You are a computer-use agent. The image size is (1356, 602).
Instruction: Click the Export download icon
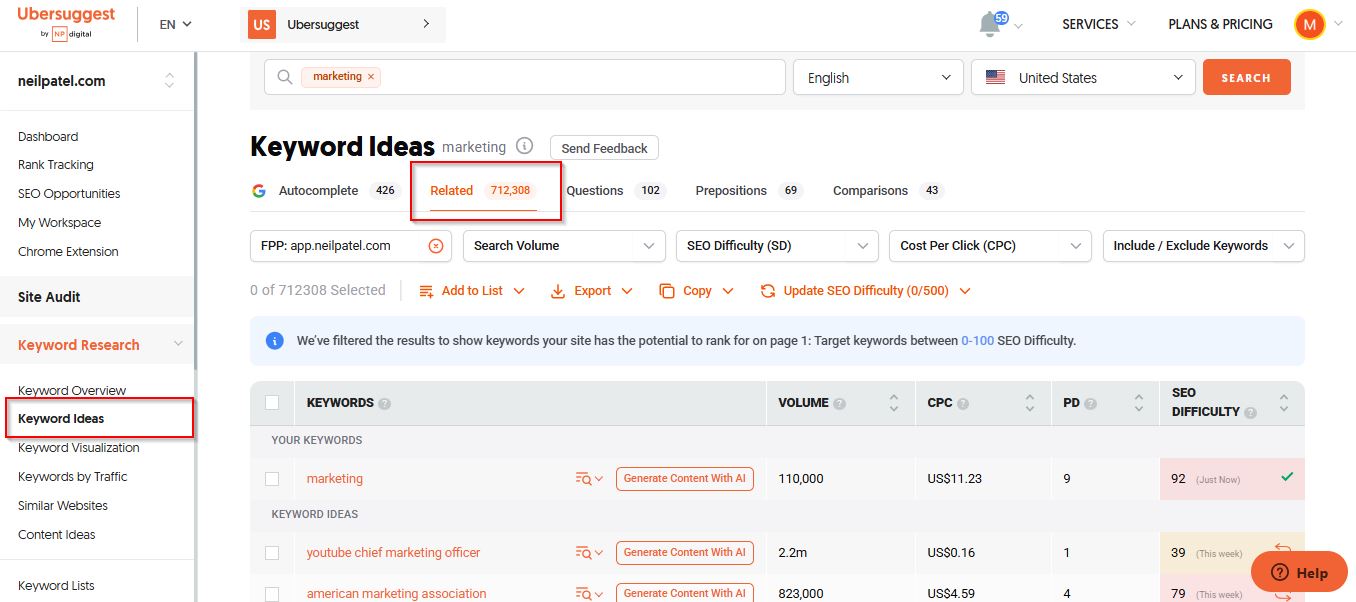tap(558, 291)
